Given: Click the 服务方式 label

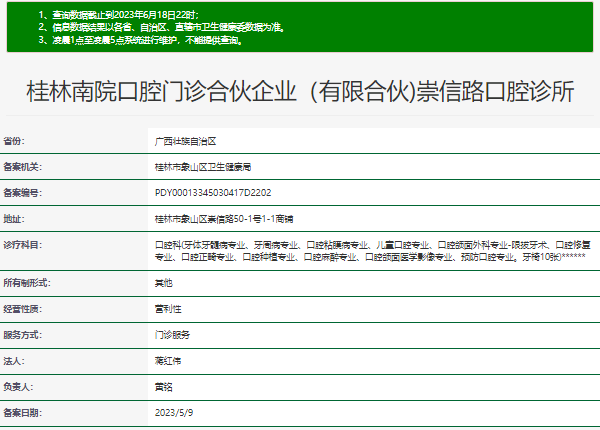Looking at the screenshot, I should pos(22,335).
